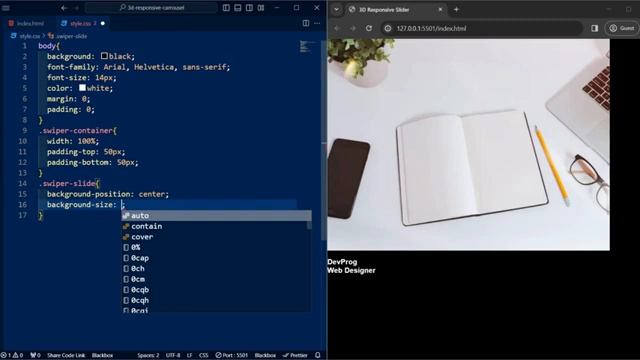Click Port : 5501 live server status
The height and width of the screenshot is (360, 640).
click(231, 355)
